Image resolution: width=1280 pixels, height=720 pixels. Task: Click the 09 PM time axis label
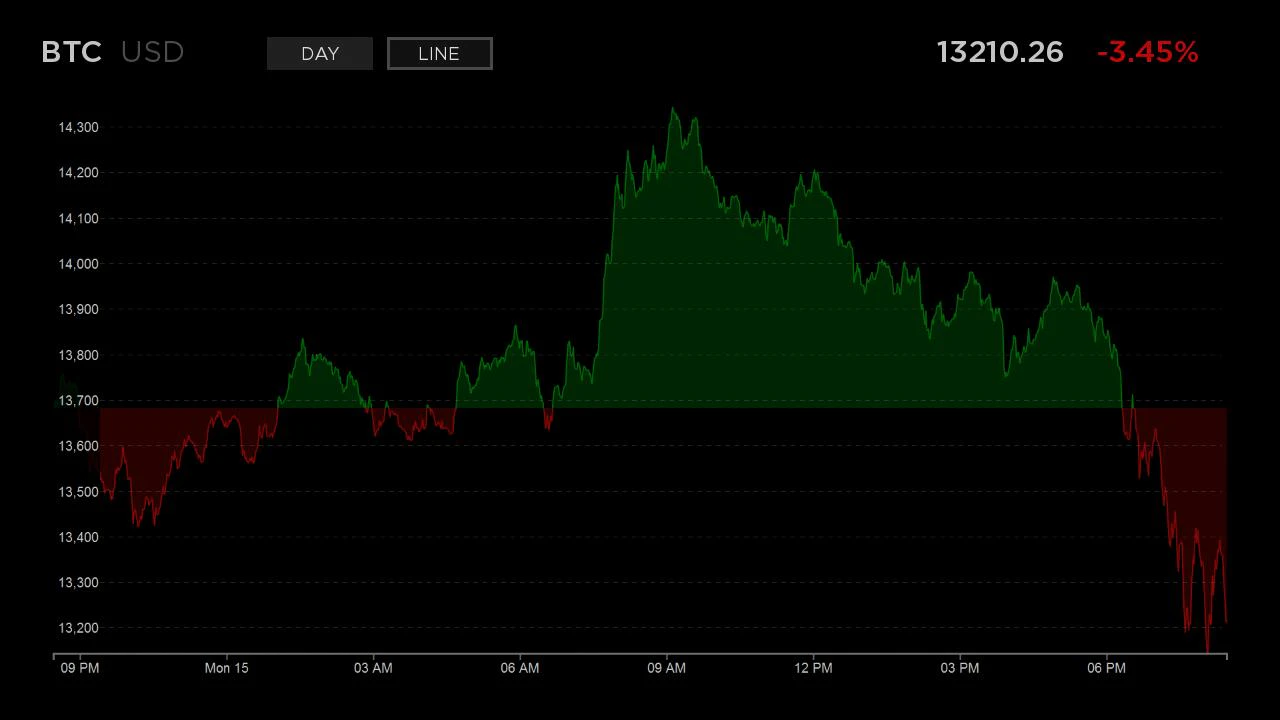tap(80, 668)
